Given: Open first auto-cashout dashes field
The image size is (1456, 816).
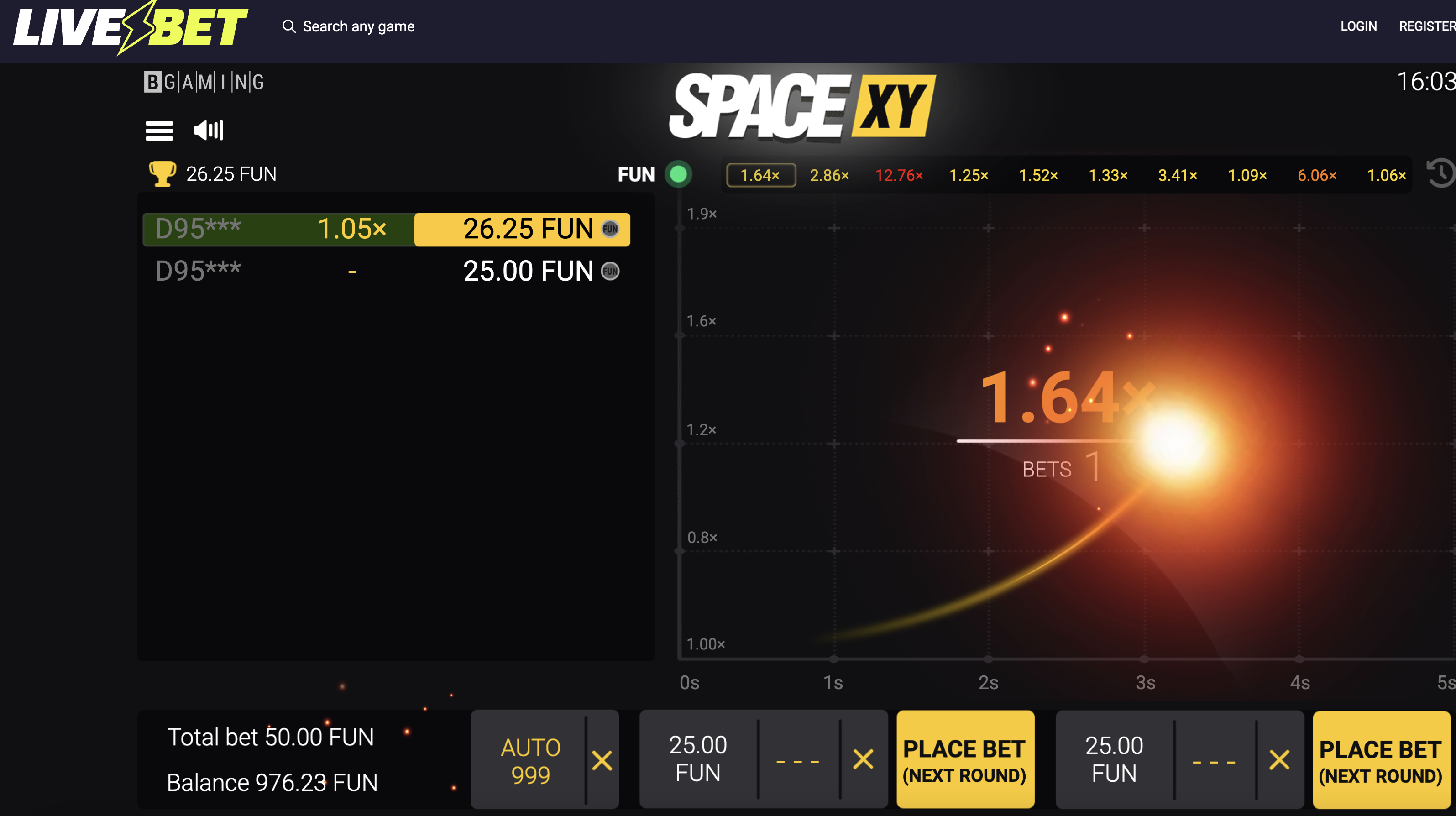Looking at the screenshot, I should pos(797,761).
